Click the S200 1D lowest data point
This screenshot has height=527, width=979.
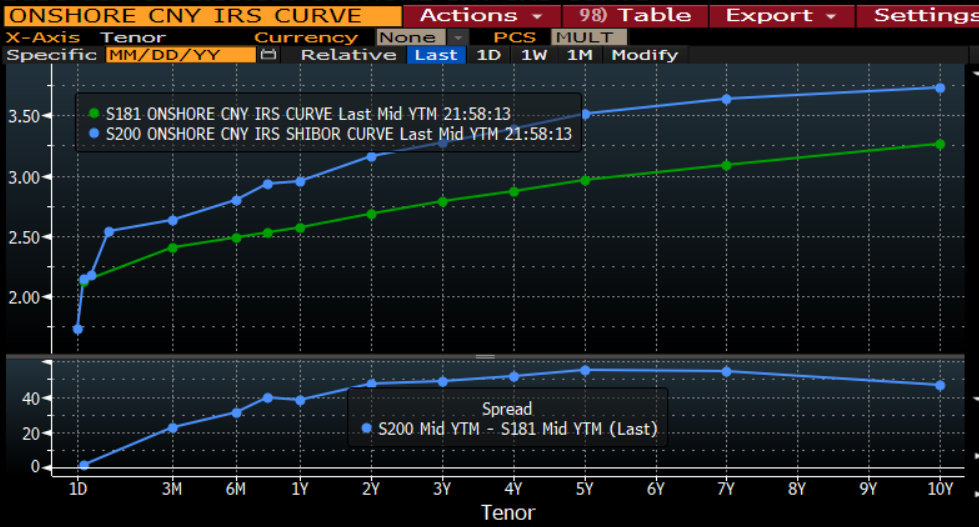[77, 329]
